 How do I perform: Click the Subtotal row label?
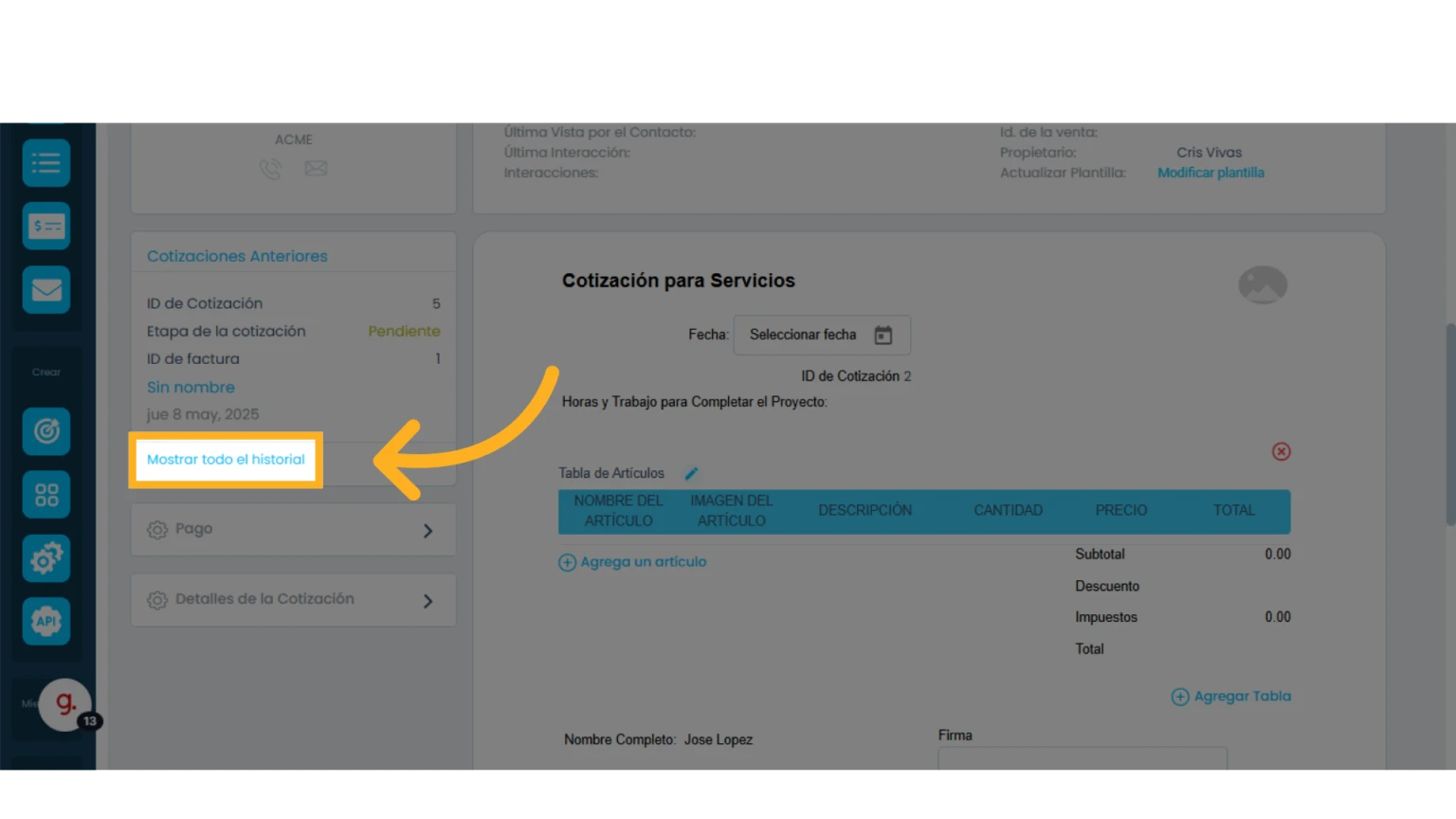1100,555
